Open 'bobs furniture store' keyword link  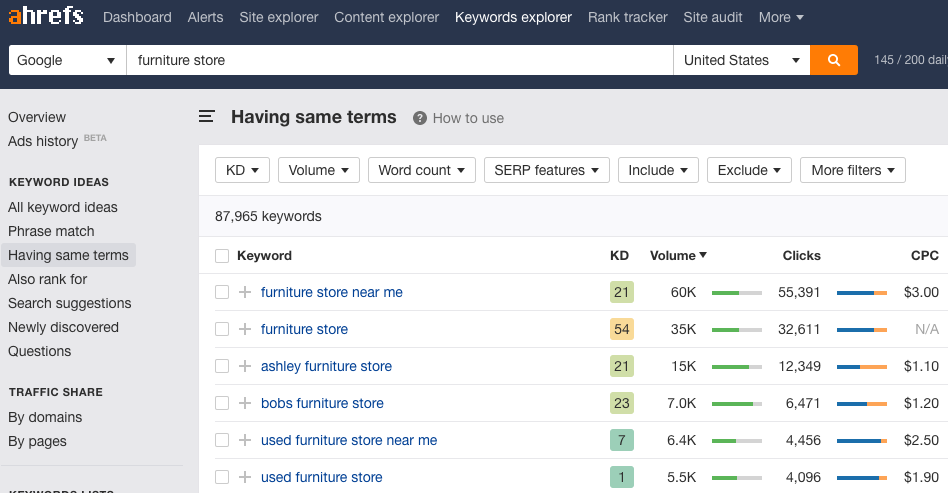tap(322, 403)
